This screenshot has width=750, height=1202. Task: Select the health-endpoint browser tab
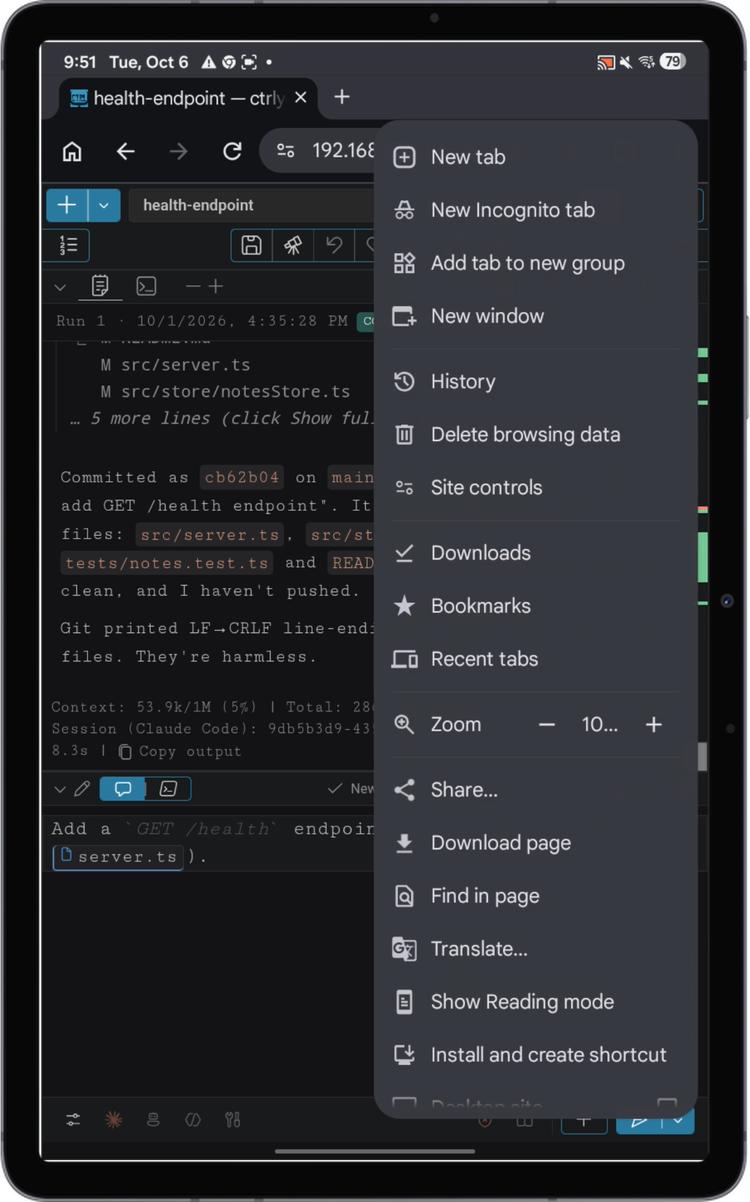[189, 98]
